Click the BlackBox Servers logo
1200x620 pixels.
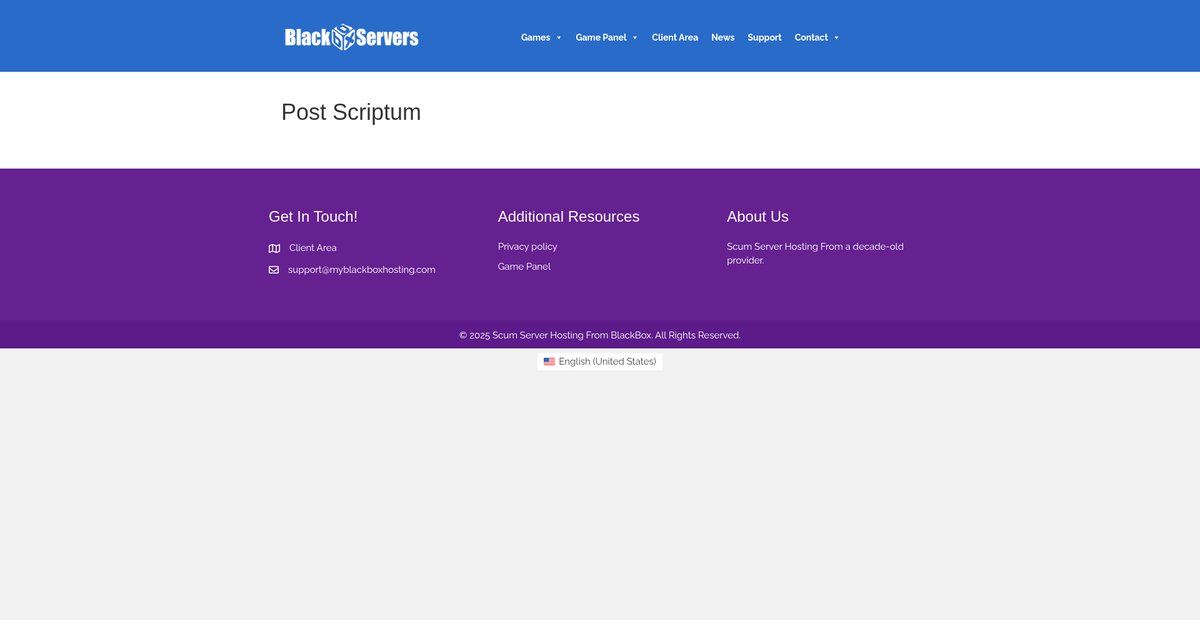pyautogui.click(x=351, y=37)
